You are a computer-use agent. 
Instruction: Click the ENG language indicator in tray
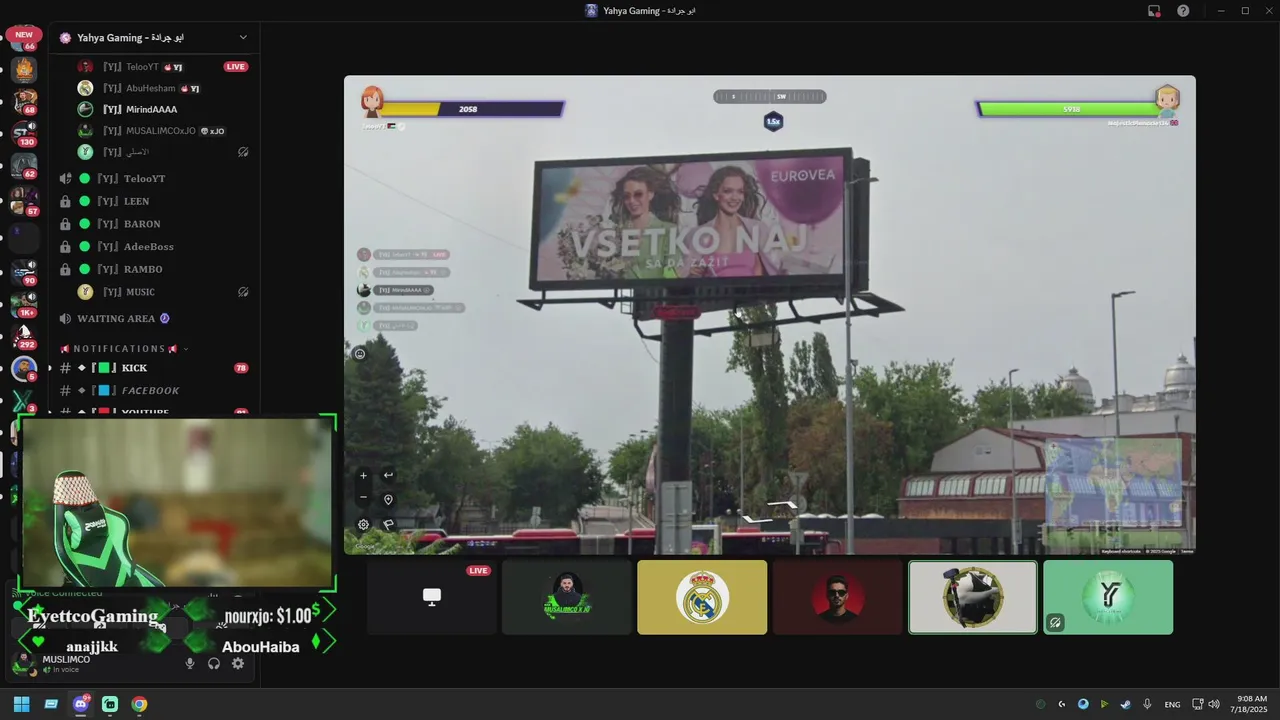[1172, 705]
